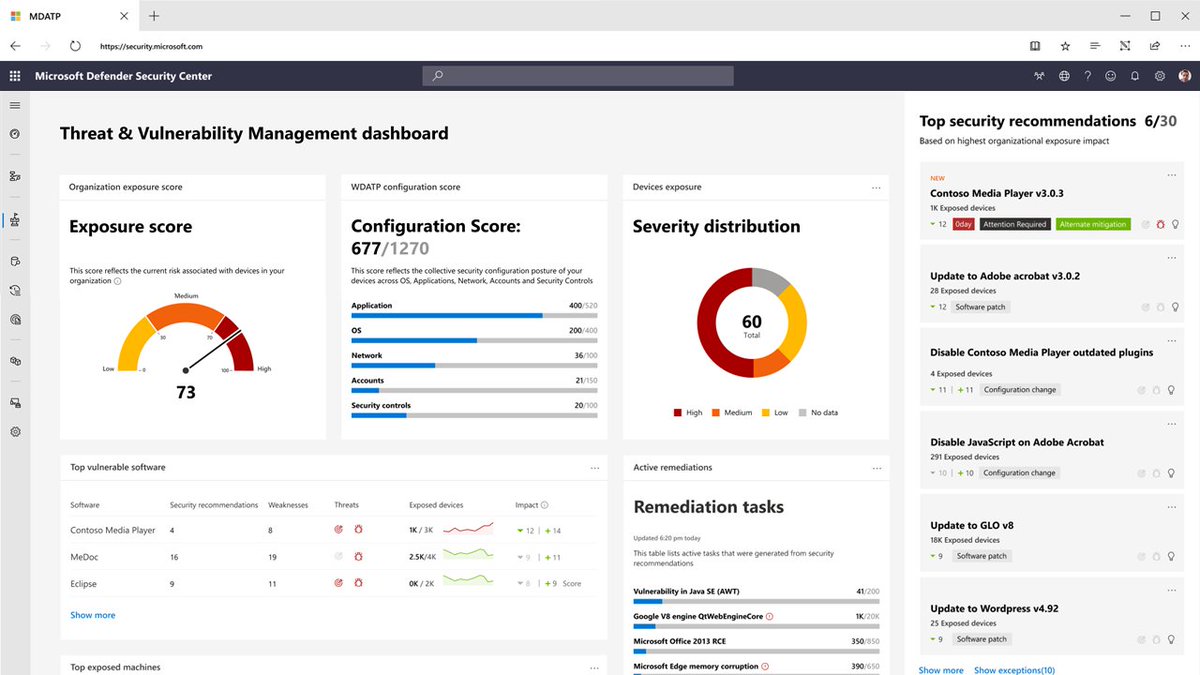The height and width of the screenshot is (675, 1200).
Task: Click Show more under security recommendations
Action: tap(941, 670)
